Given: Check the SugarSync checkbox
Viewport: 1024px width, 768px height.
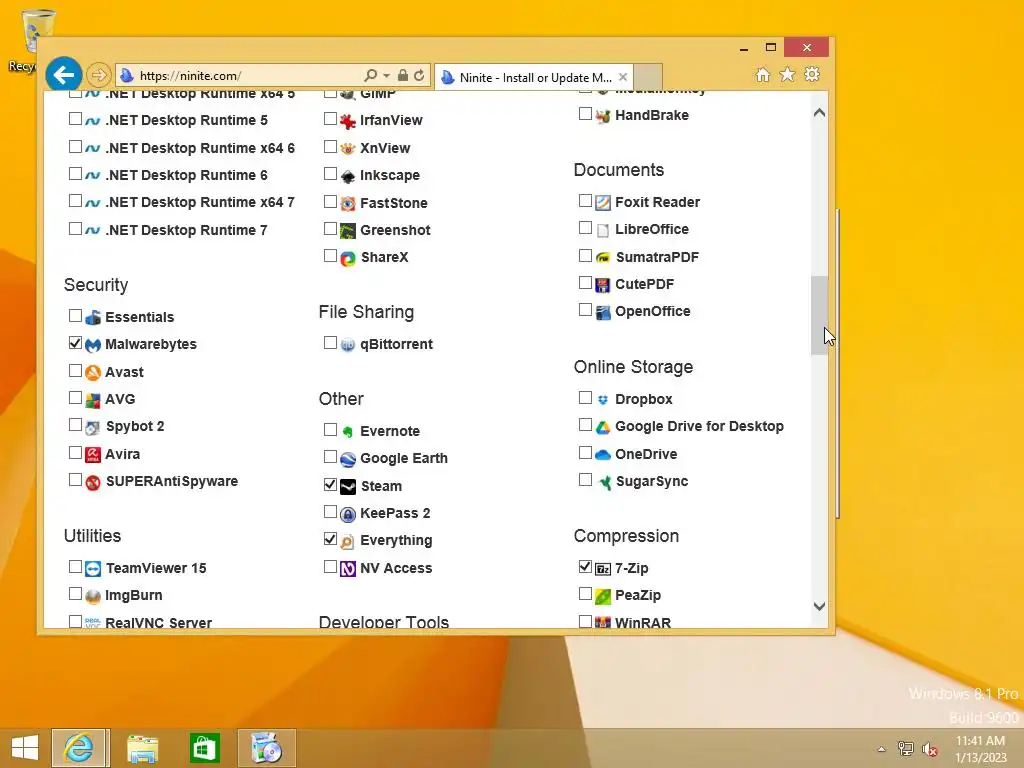Looking at the screenshot, I should (585, 480).
